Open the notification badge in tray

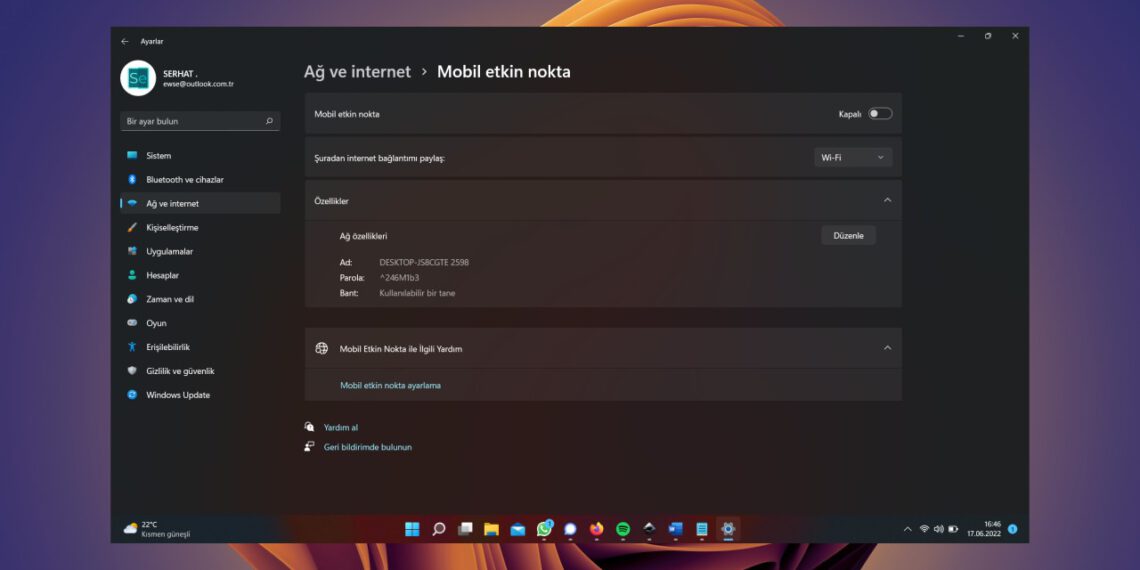click(1013, 529)
